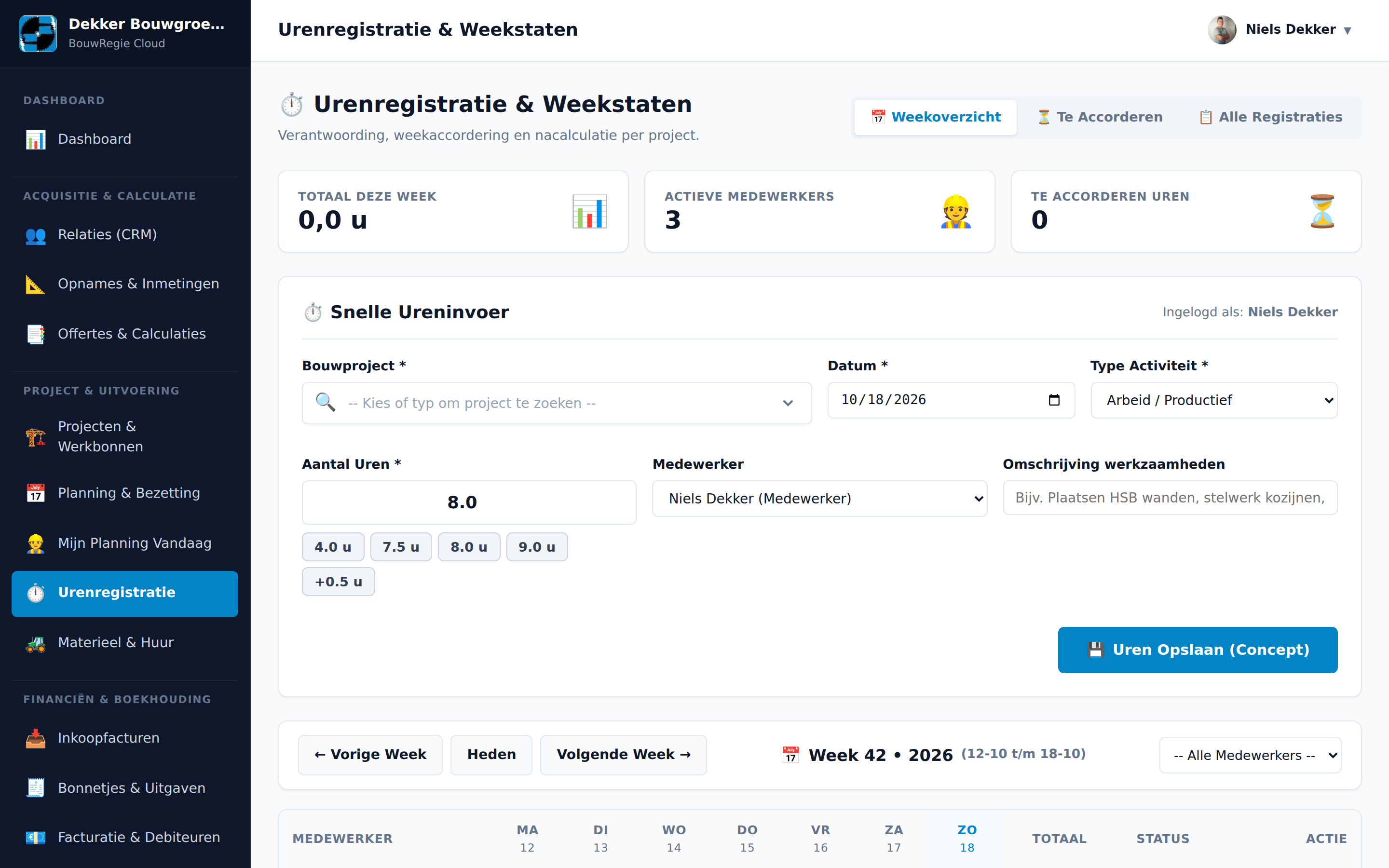The height and width of the screenshot is (868, 1389).
Task: Set hours with the 8.0 u chip
Action: pyautogui.click(x=469, y=546)
